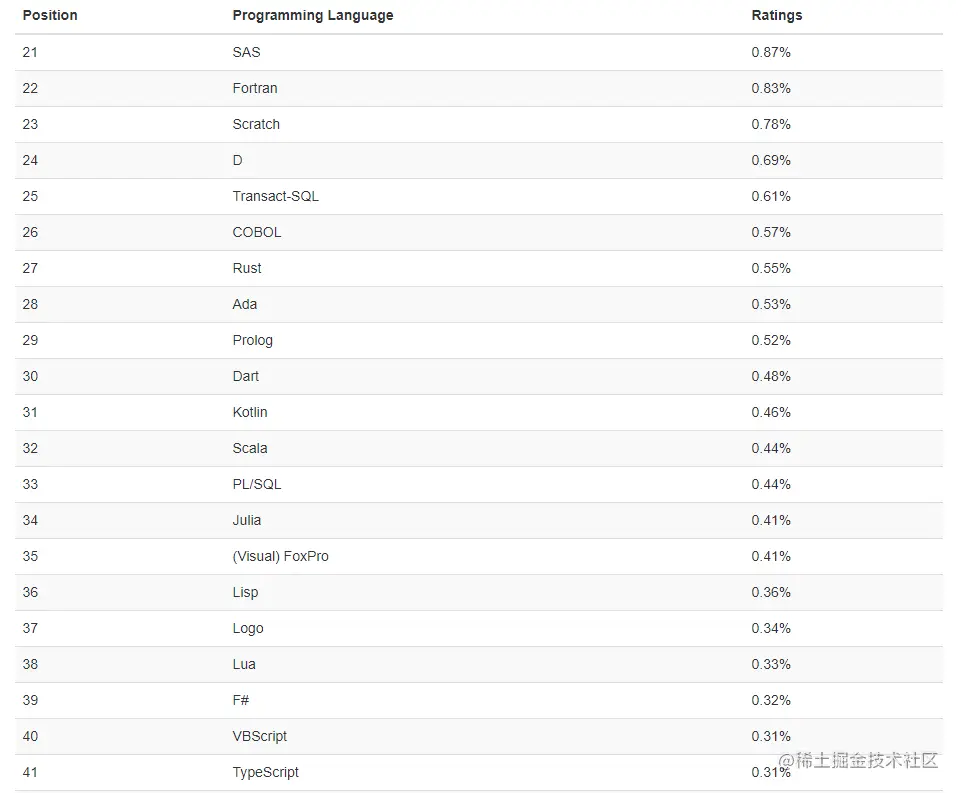Select the (Visual) FoxPro entry
The image size is (961, 793).
[x=281, y=556]
